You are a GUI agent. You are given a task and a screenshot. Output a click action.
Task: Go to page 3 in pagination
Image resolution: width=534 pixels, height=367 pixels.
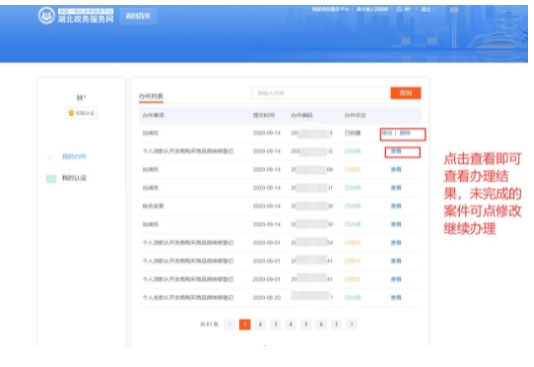click(276, 324)
